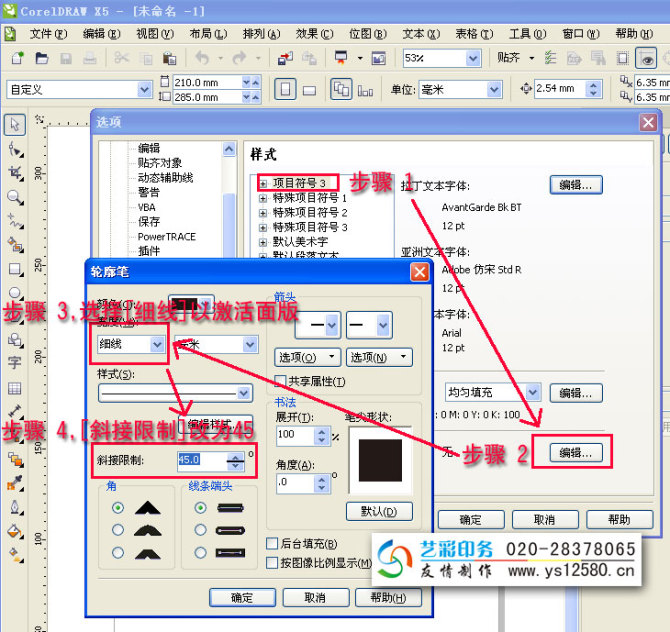
Task: Click the black outline color swatch
Action: (190, 304)
